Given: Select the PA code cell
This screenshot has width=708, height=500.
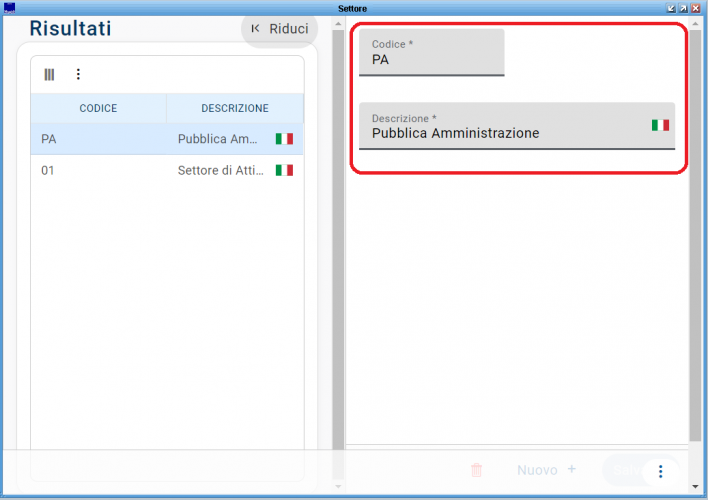Looking at the screenshot, I should (49, 139).
